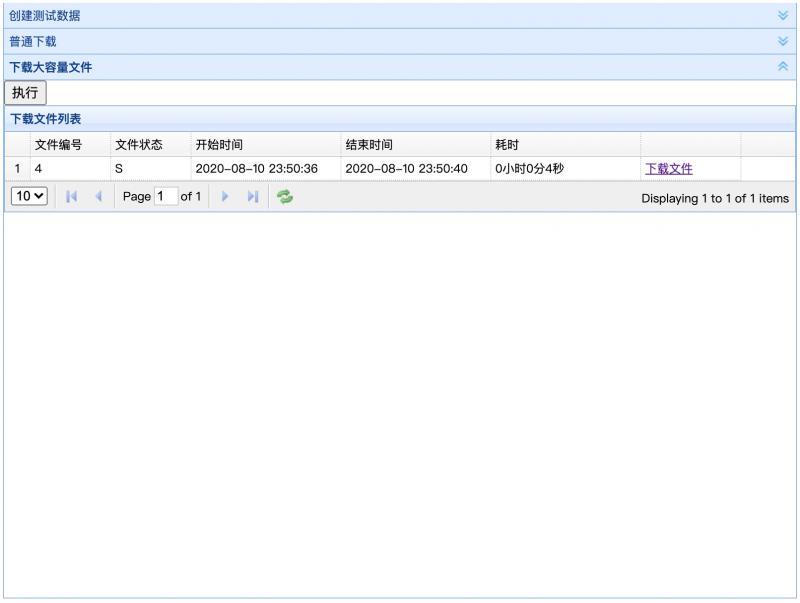
Task: Open the 下载文件 link
Action: click(x=668, y=169)
